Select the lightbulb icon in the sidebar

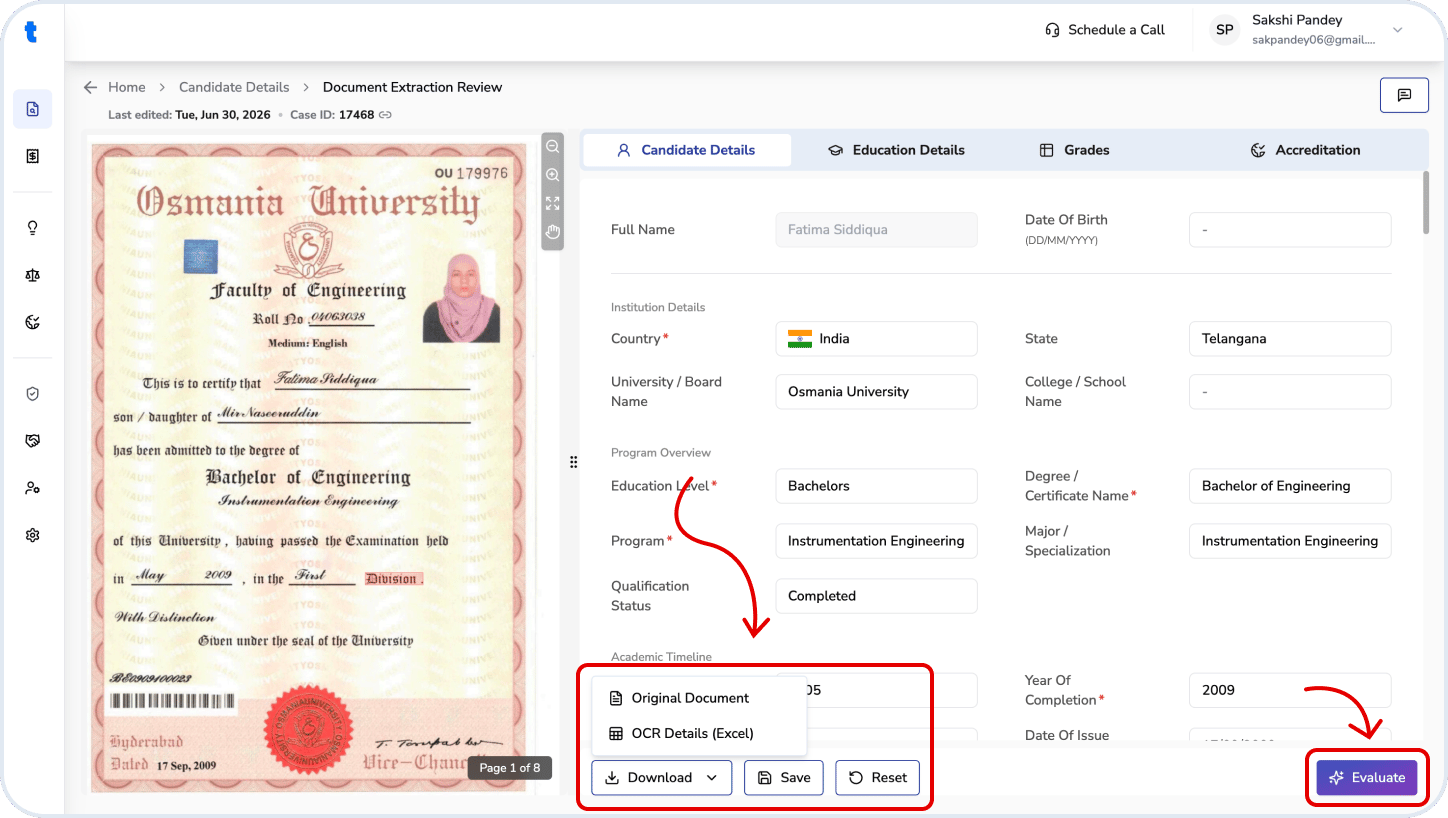coord(33,228)
